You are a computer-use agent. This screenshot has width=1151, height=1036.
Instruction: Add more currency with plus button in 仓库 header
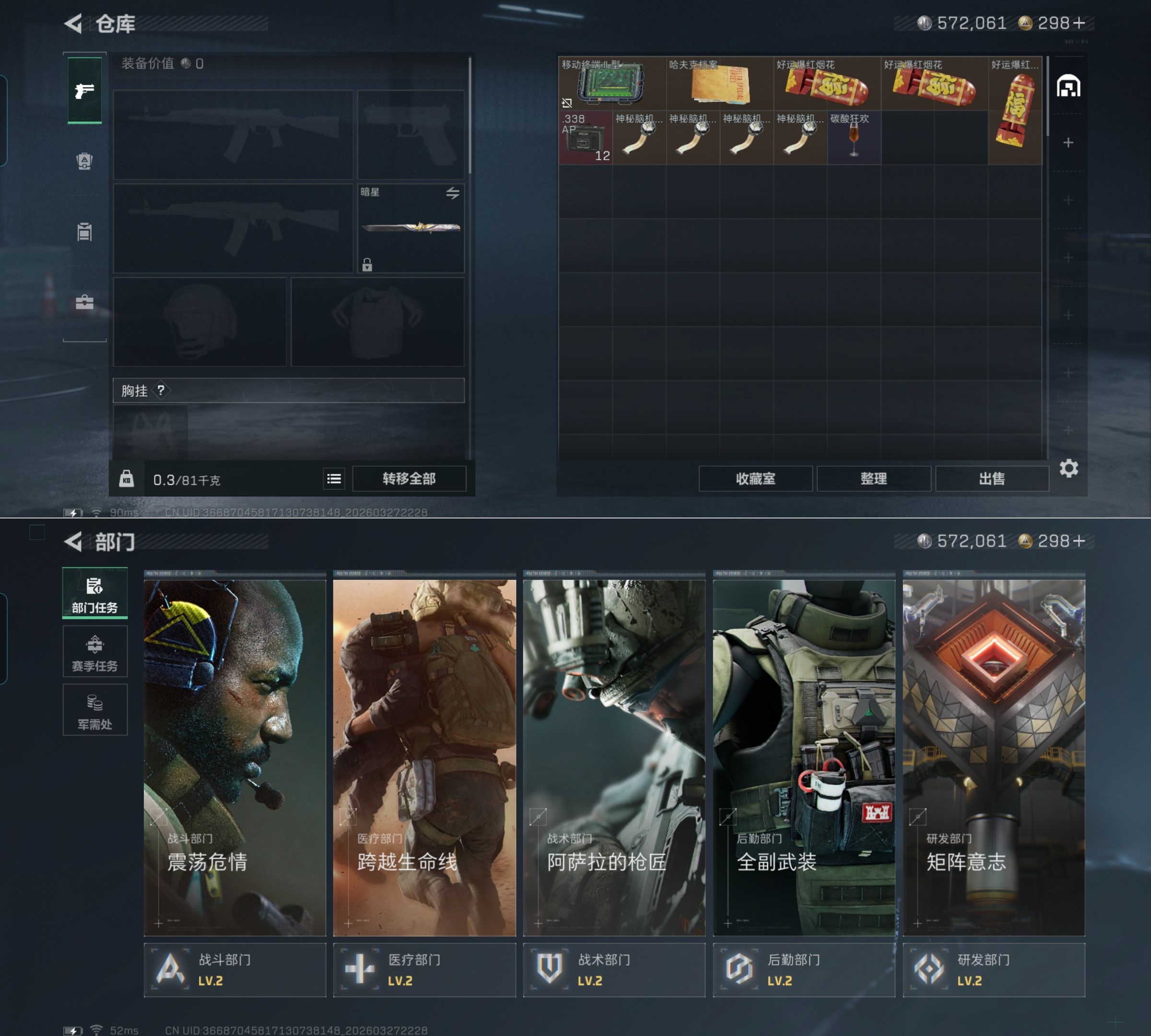coord(1079,24)
